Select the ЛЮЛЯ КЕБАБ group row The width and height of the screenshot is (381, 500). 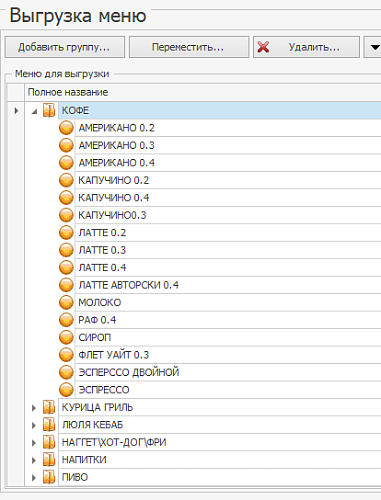coord(220,425)
